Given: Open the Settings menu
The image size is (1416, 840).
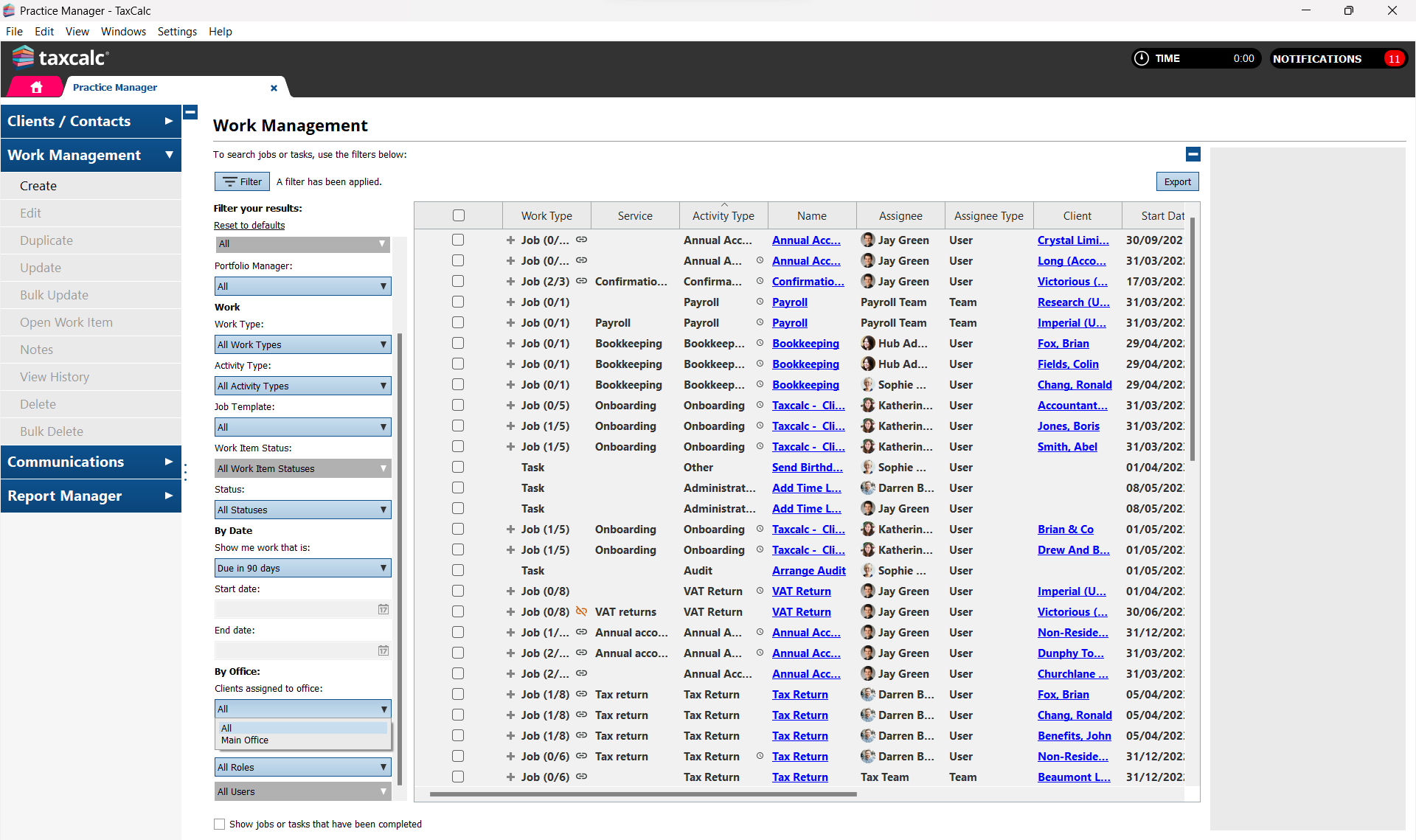Looking at the screenshot, I should click(x=177, y=31).
